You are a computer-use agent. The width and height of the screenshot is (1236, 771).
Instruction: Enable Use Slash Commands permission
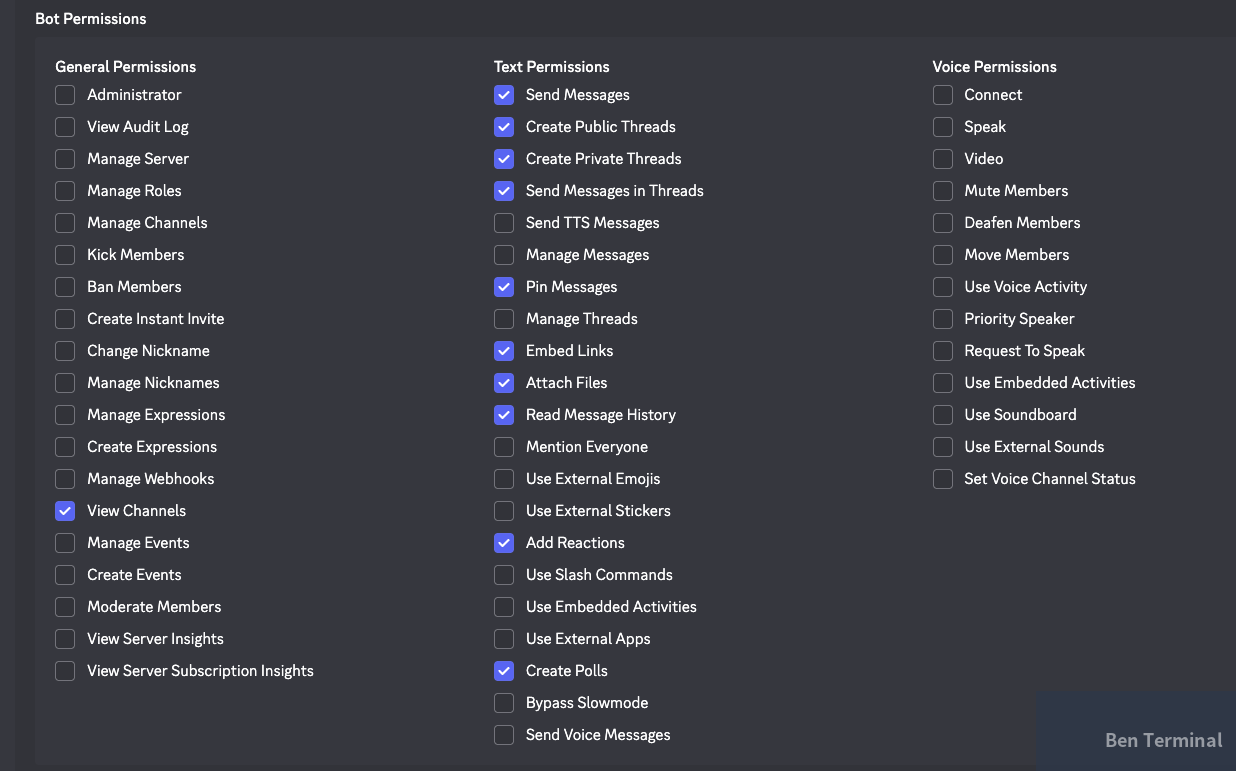point(504,575)
